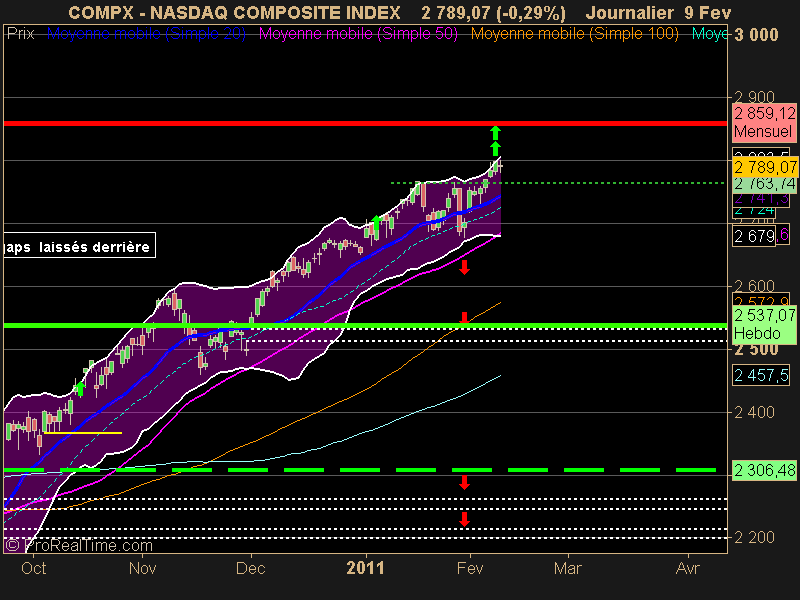Click the 2 600 price axis label

pyautogui.click(x=754, y=286)
